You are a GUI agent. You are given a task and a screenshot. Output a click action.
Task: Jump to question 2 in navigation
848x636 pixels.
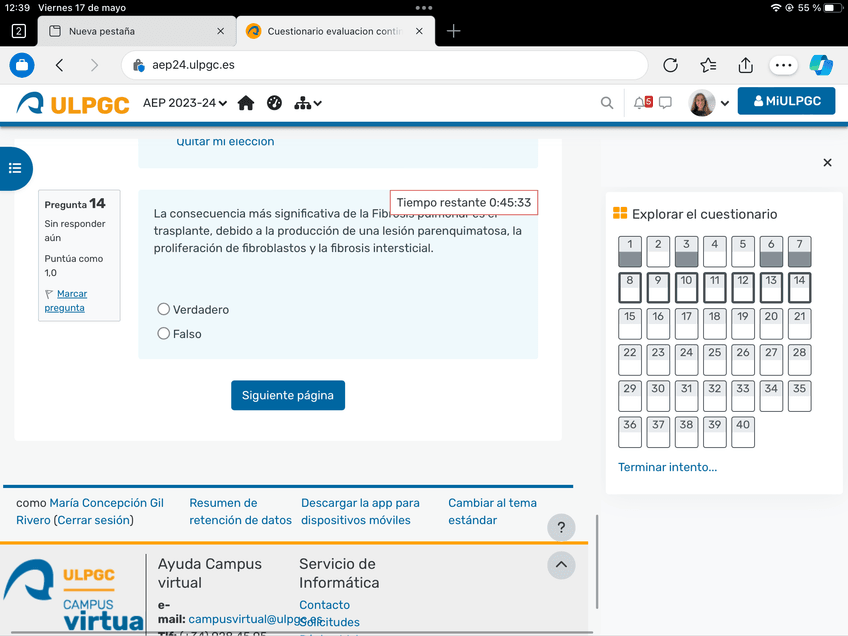pyautogui.click(x=658, y=251)
